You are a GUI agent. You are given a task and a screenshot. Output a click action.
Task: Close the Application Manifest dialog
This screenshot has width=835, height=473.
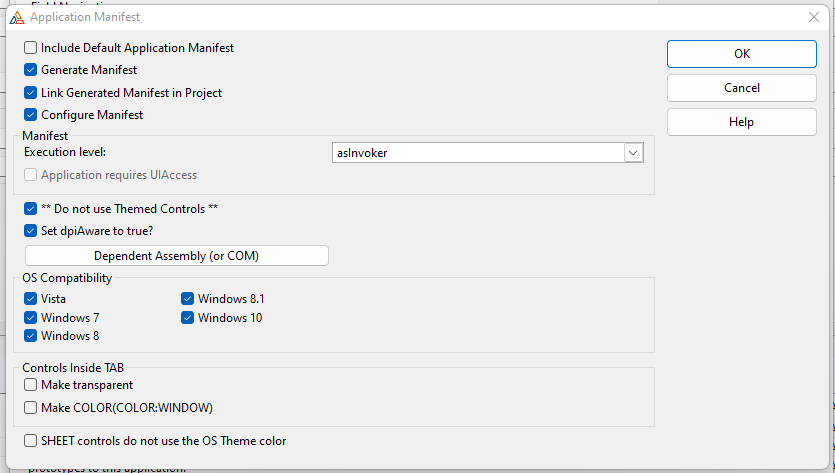(x=813, y=17)
